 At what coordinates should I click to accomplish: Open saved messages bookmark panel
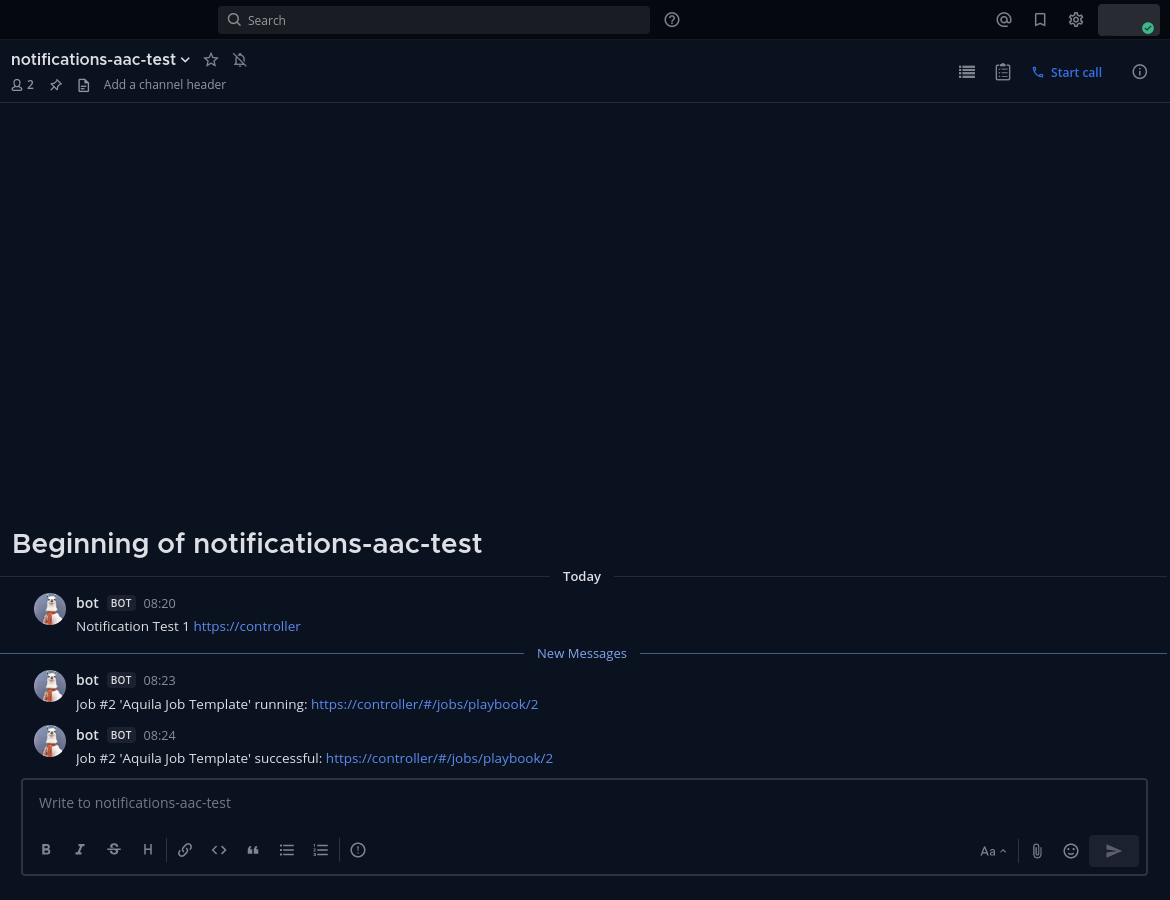[1040, 20]
